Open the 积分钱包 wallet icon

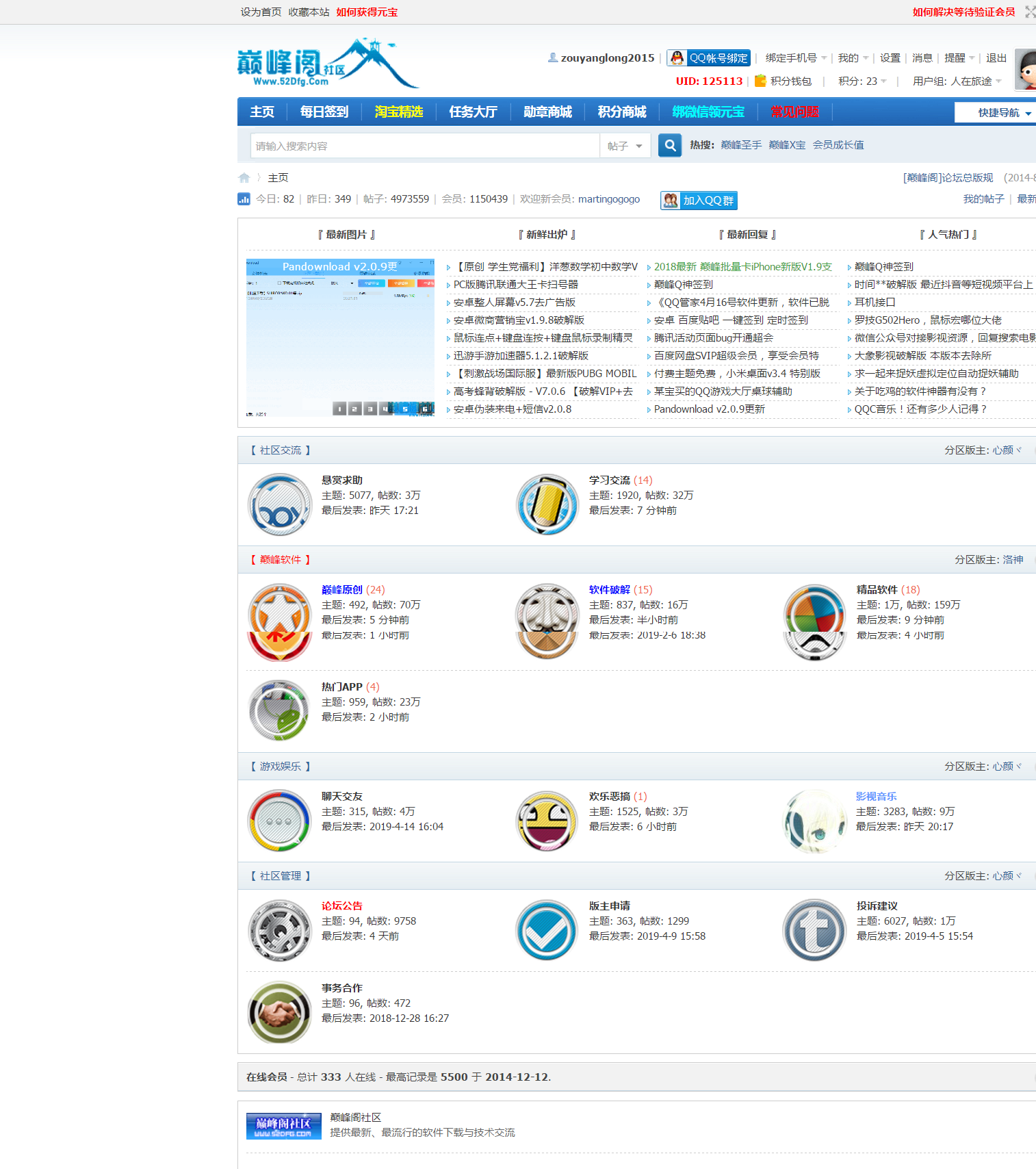[760, 81]
